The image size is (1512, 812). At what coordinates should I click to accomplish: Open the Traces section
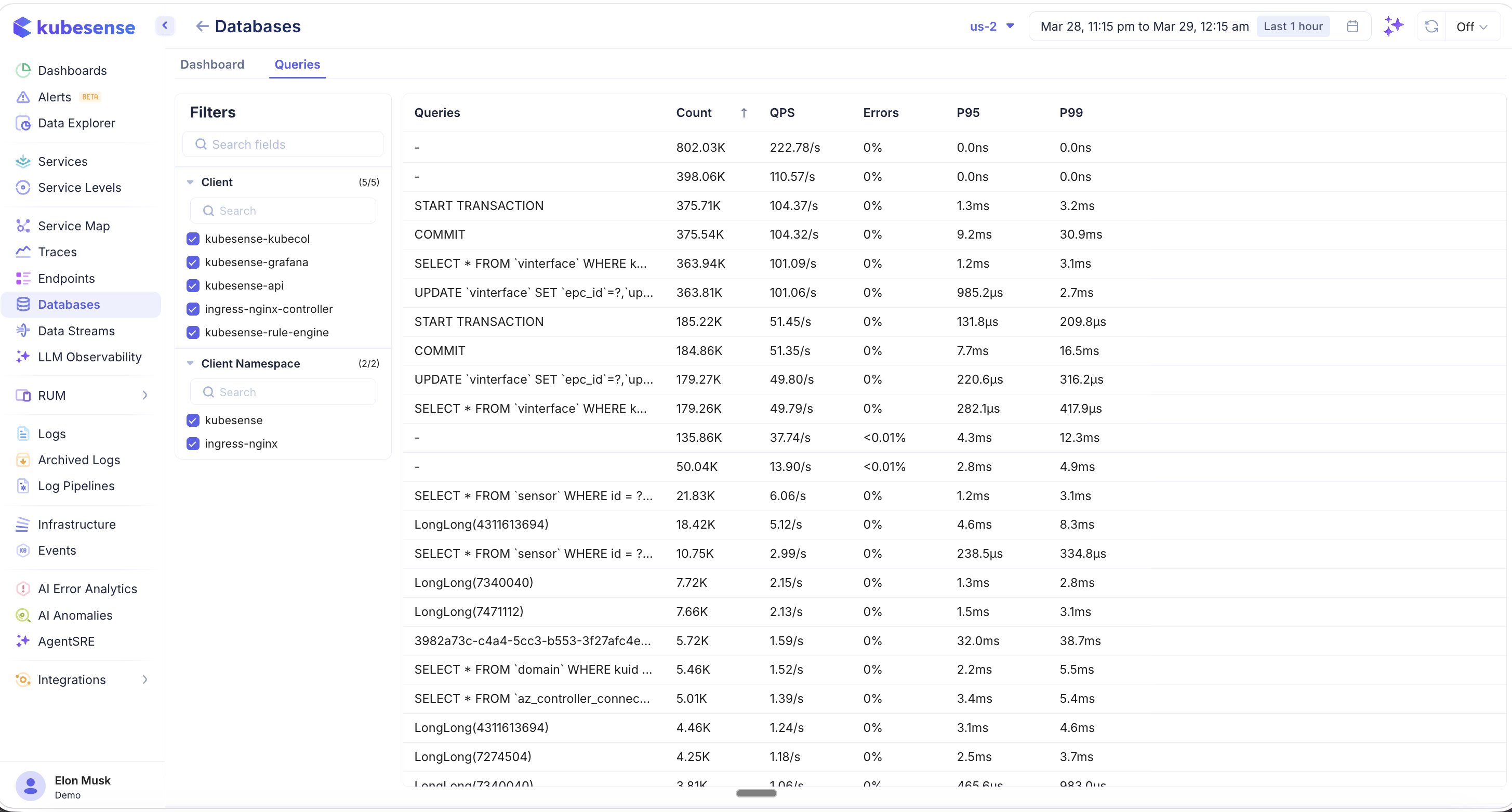tap(57, 252)
